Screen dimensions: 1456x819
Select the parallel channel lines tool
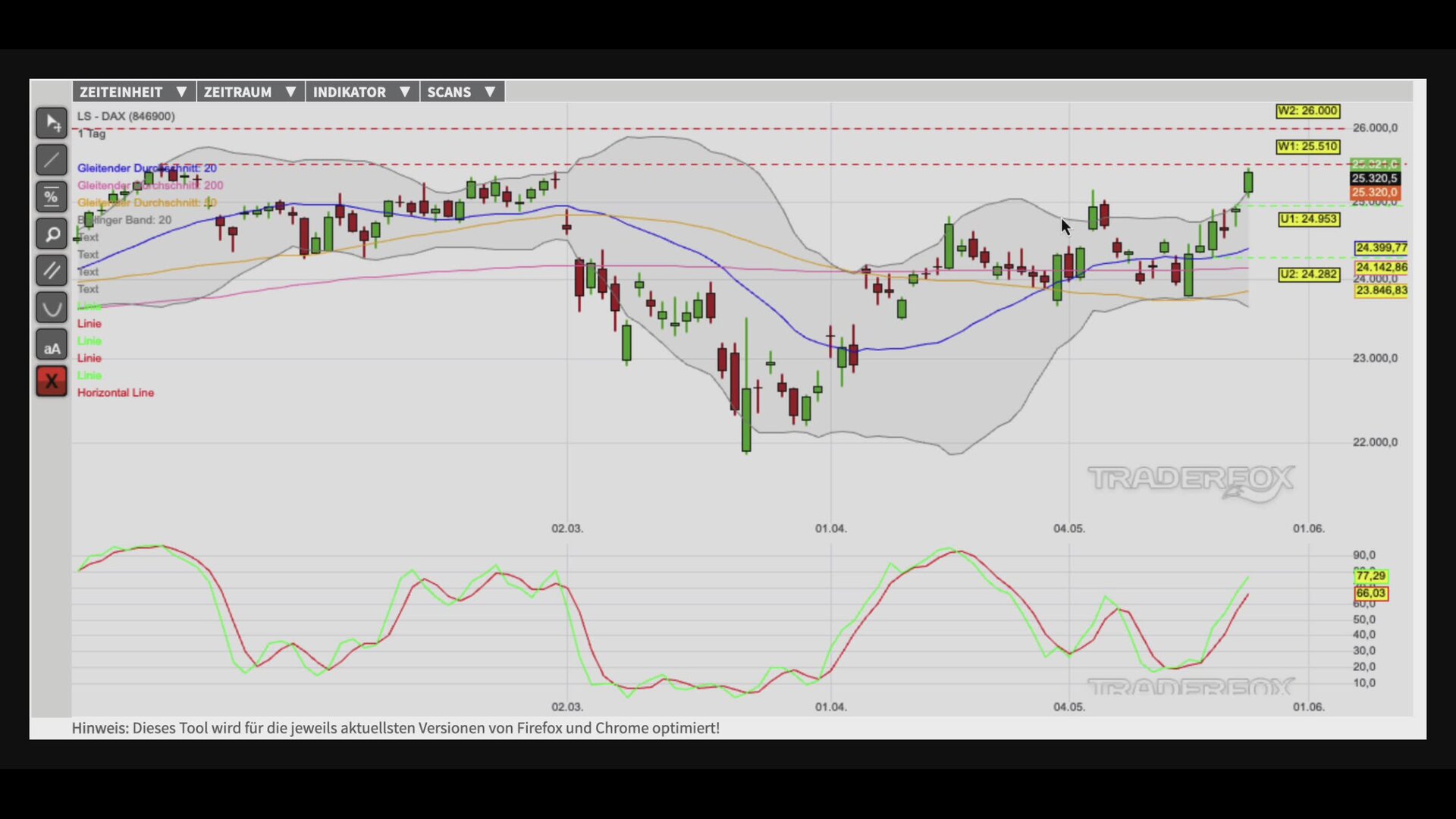tap(52, 271)
